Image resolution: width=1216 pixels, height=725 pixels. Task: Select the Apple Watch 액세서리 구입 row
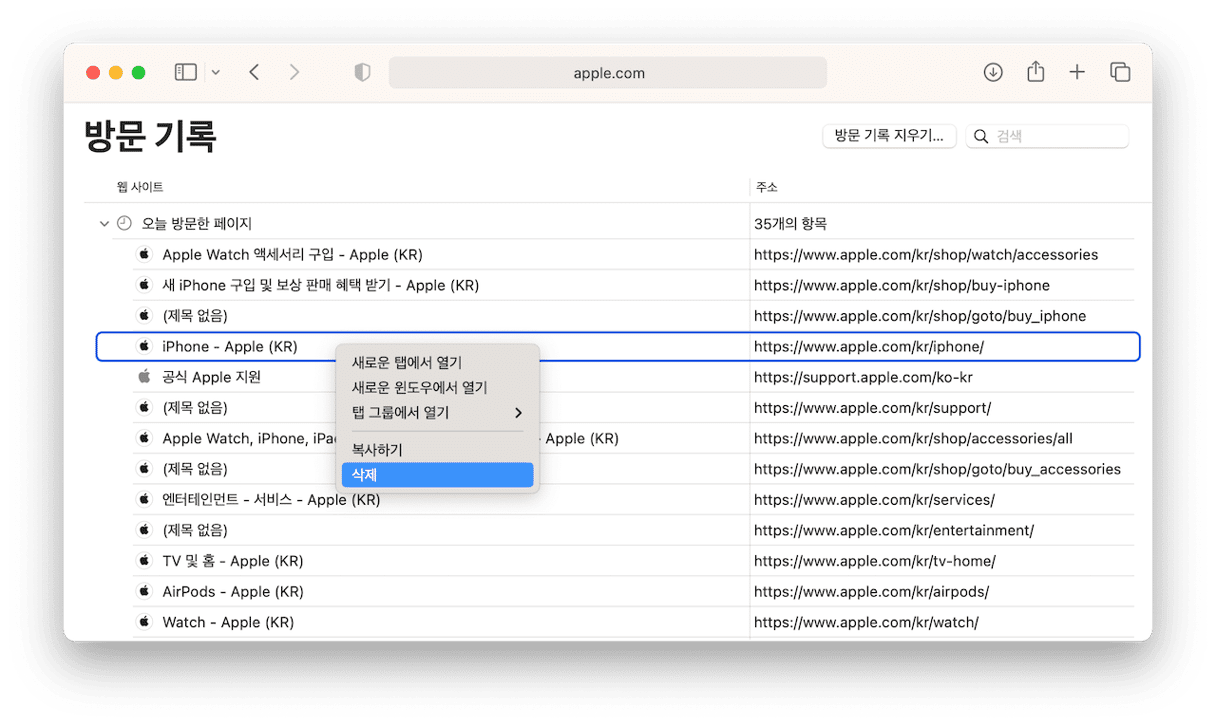point(634,254)
